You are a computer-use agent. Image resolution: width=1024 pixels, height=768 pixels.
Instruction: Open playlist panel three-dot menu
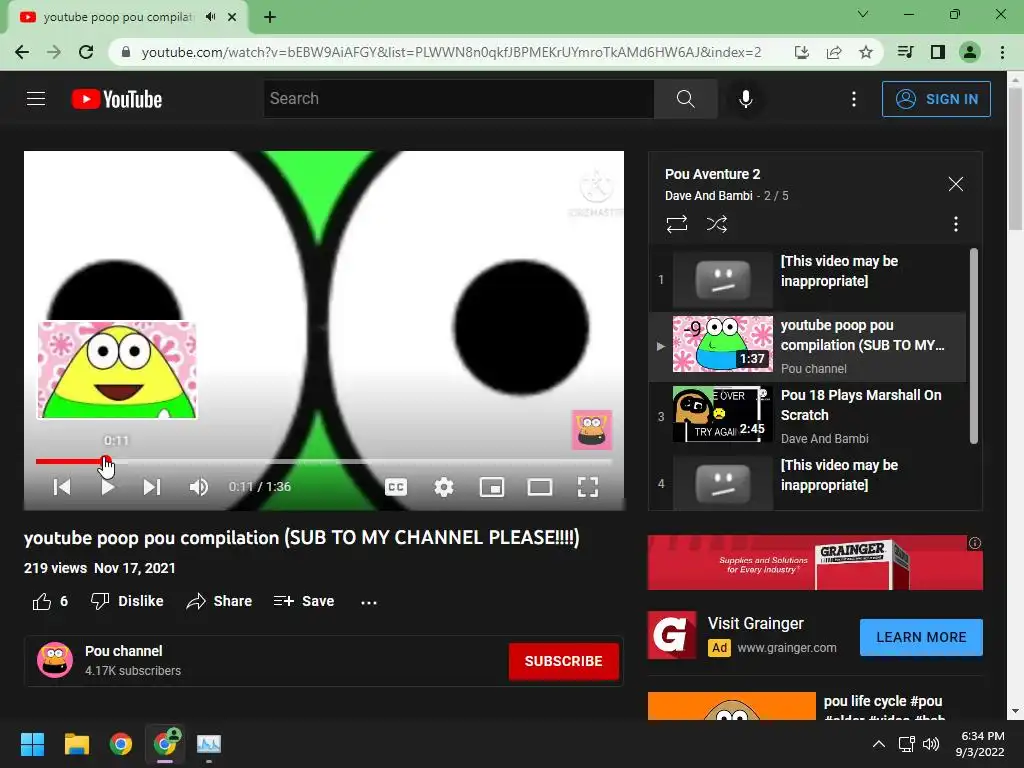pyautogui.click(x=955, y=224)
